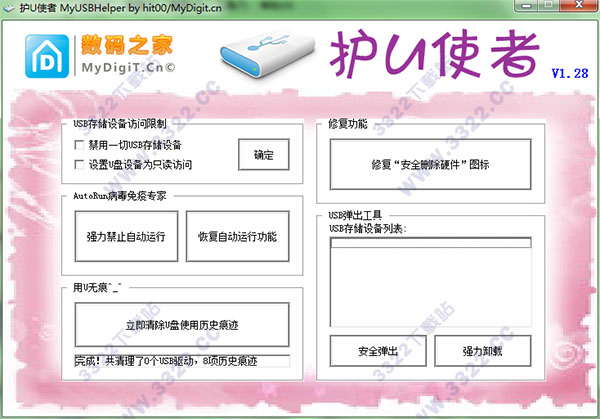Screen dimensions: 600x419
Task: Confirm with the 确定 button
Action: click(264, 155)
